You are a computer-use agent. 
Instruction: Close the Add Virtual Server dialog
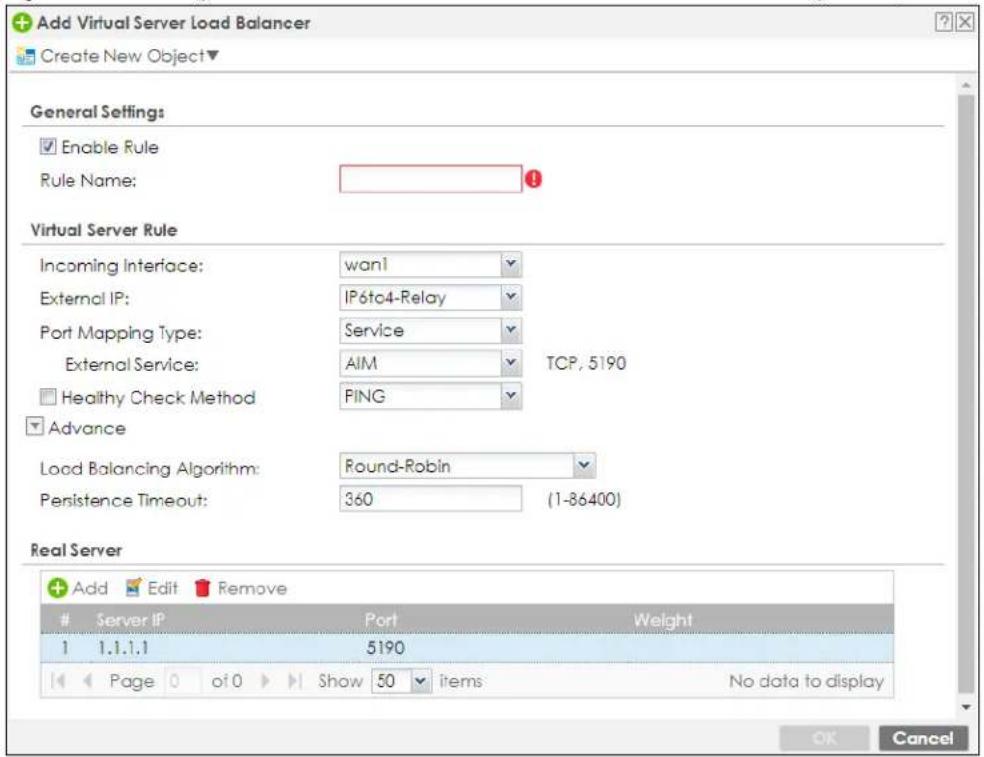(x=965, y=23)
